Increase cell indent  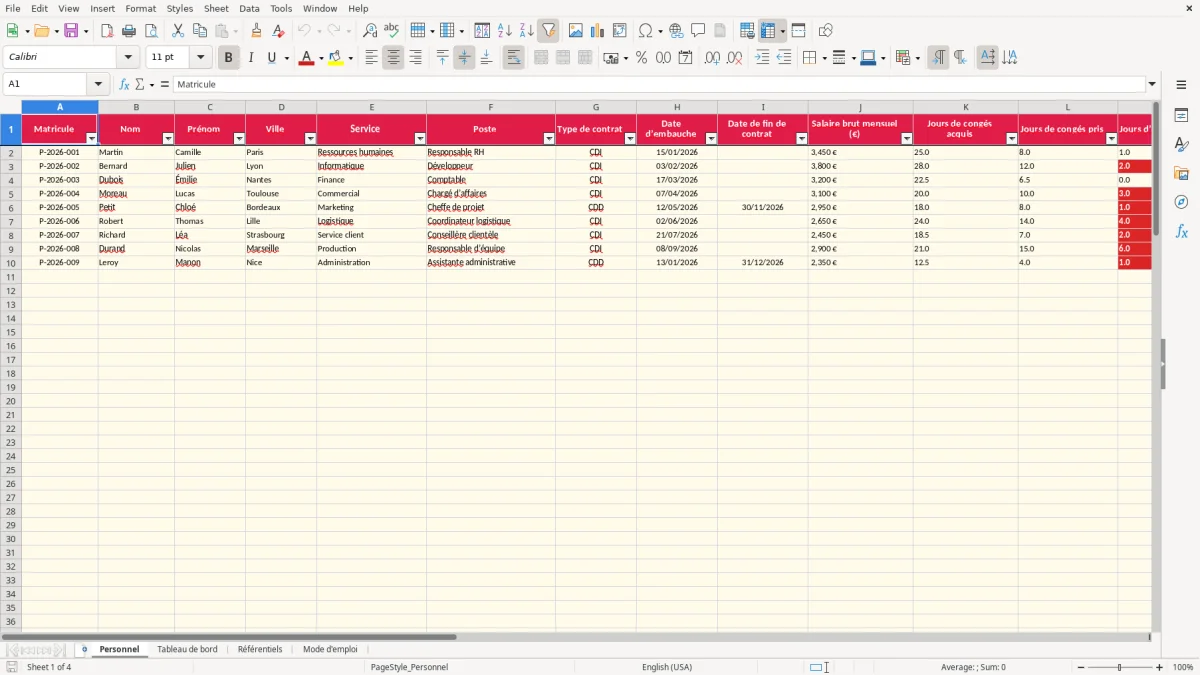762,58
